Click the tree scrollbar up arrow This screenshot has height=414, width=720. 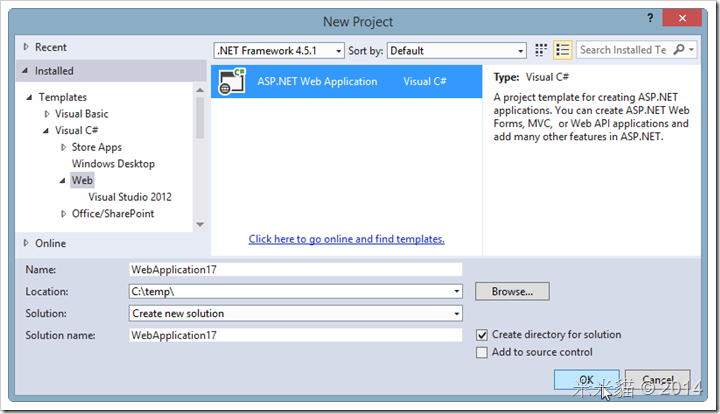tap(200, 90)
